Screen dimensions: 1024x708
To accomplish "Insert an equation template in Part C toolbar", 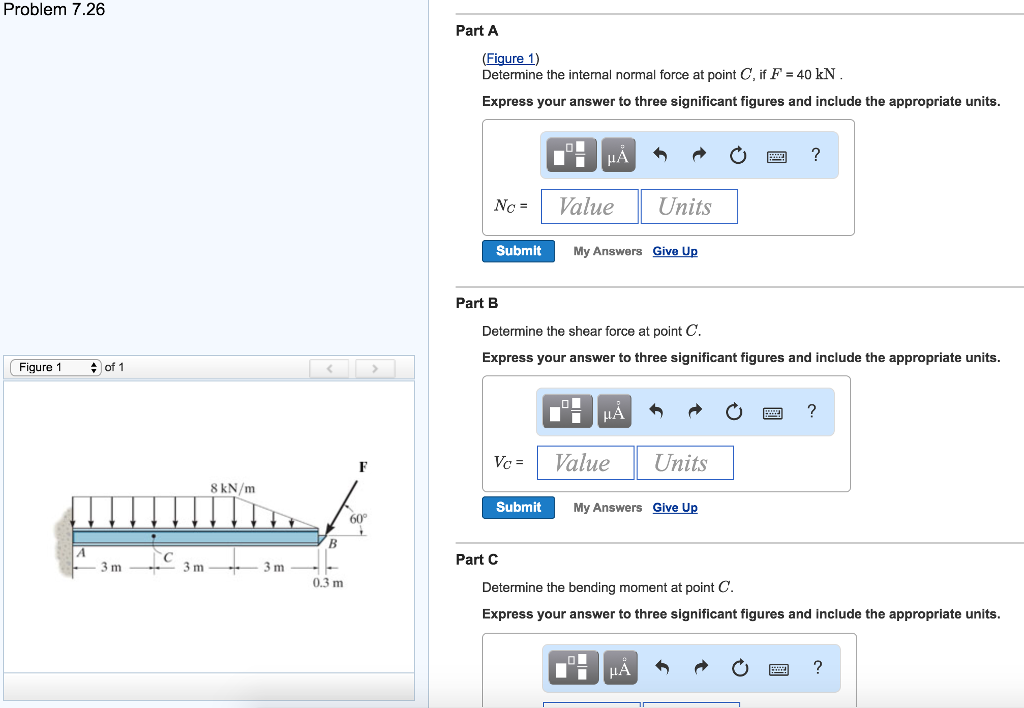I will click(570, 668).
